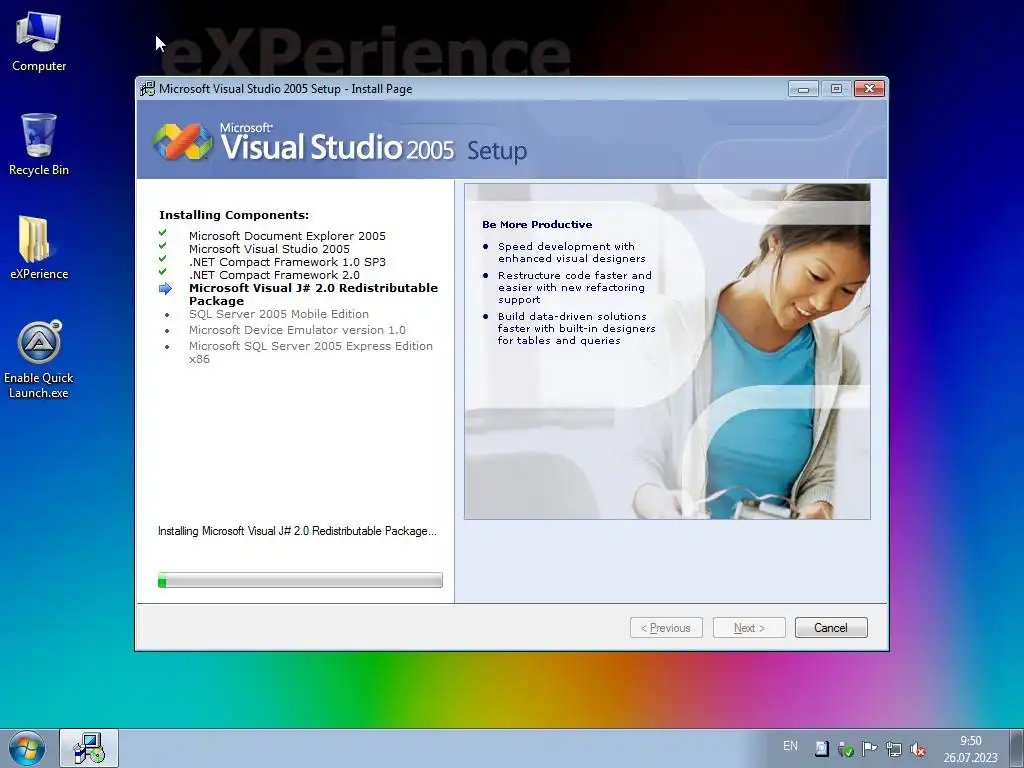Click 'Microsoft Document Explorer 2005' list entry
The image size is (1024, 768).
click(x=287, y=236)
